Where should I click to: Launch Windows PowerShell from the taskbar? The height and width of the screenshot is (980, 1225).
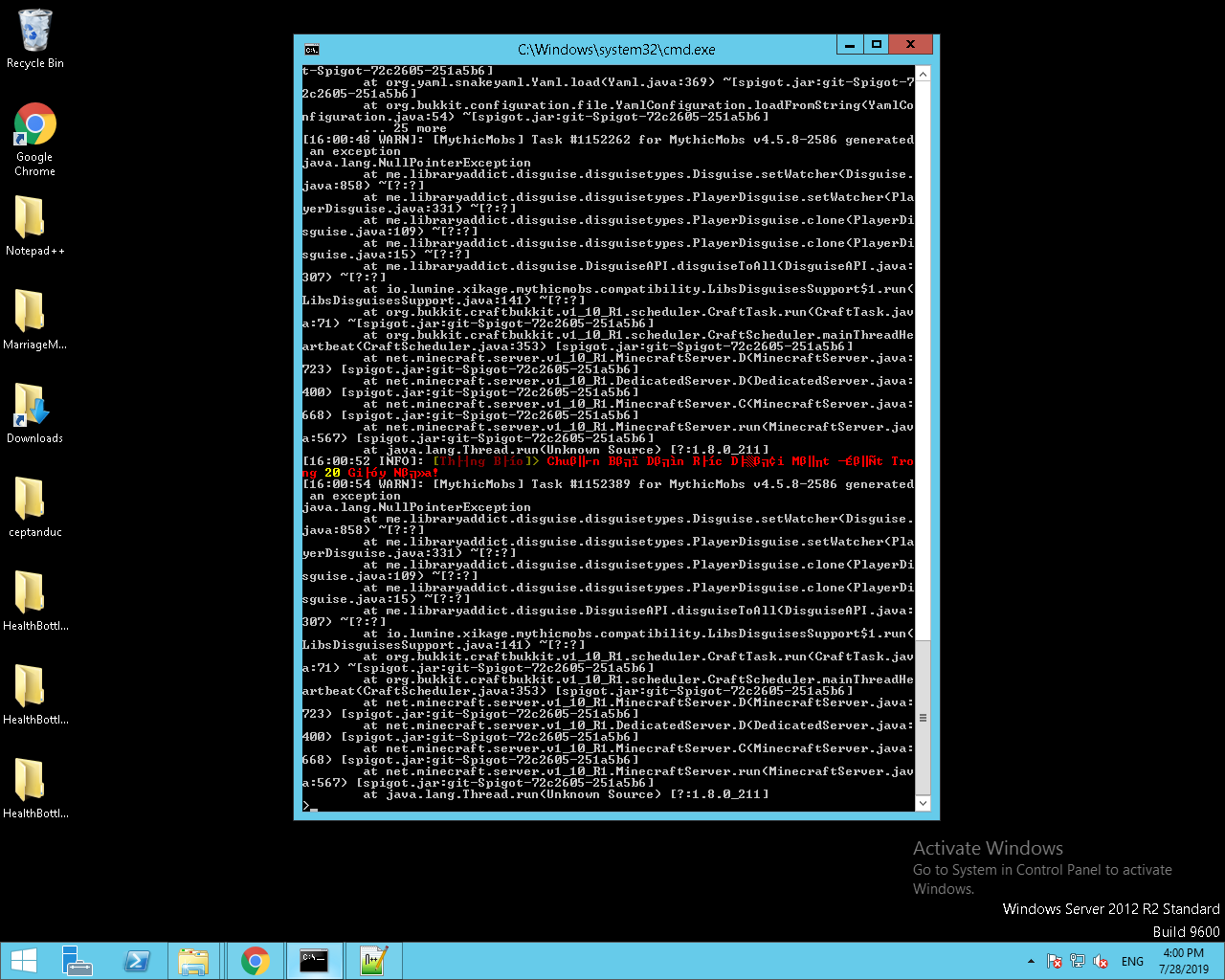tap(136, 961)
